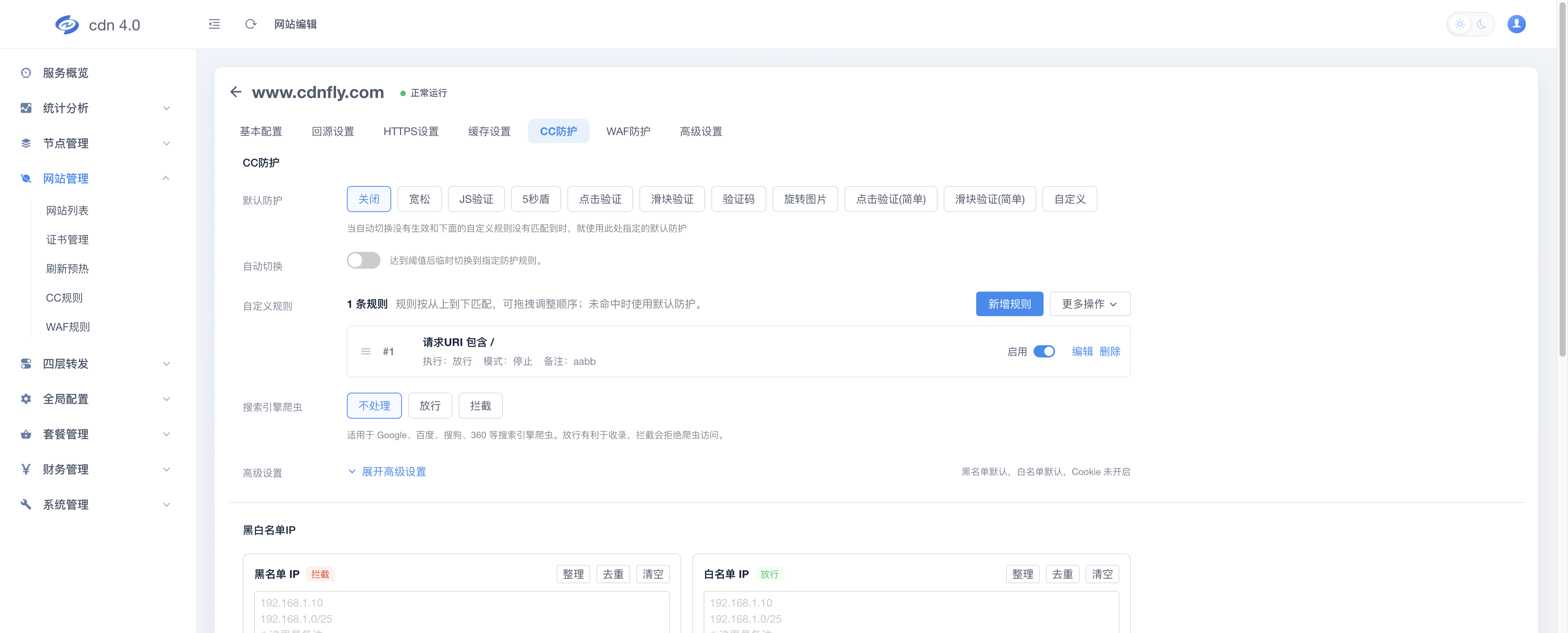Switch to the HTTPS设置 tab
1568x633 pixels.
click(x=411, y=132)
